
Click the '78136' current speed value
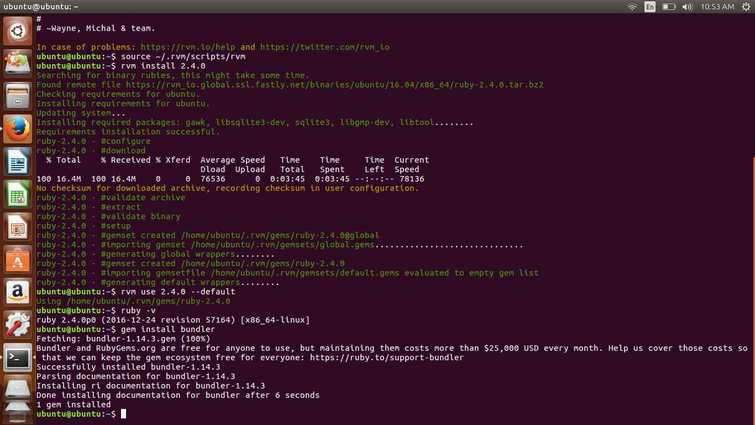pos(412,179)
